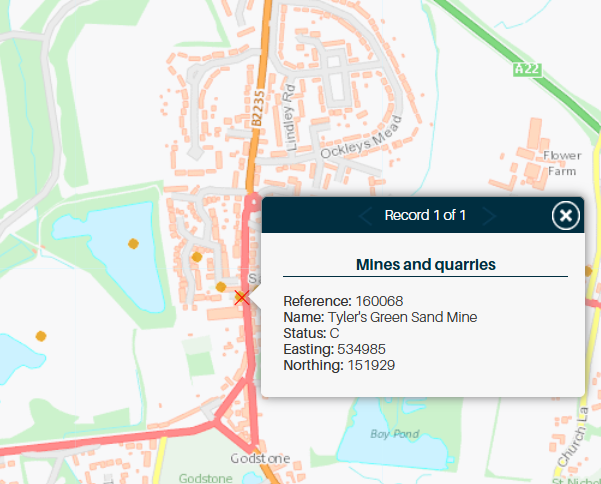This screenshot has width=601, height=484.
Task: Go to next record arrow
Action: coord(487,215)
